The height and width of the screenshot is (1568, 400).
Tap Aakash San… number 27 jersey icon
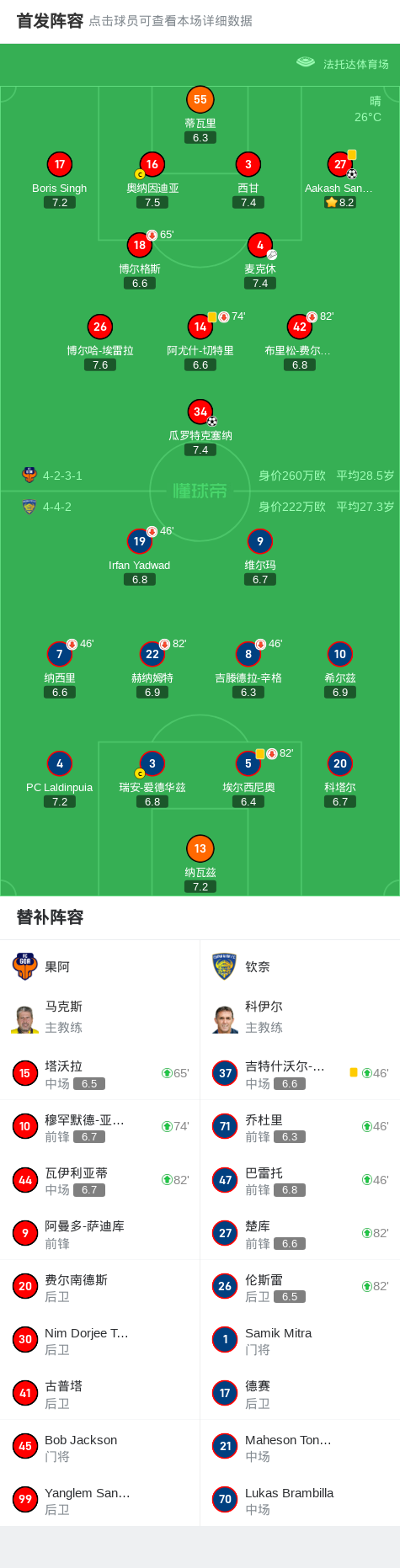340,164
